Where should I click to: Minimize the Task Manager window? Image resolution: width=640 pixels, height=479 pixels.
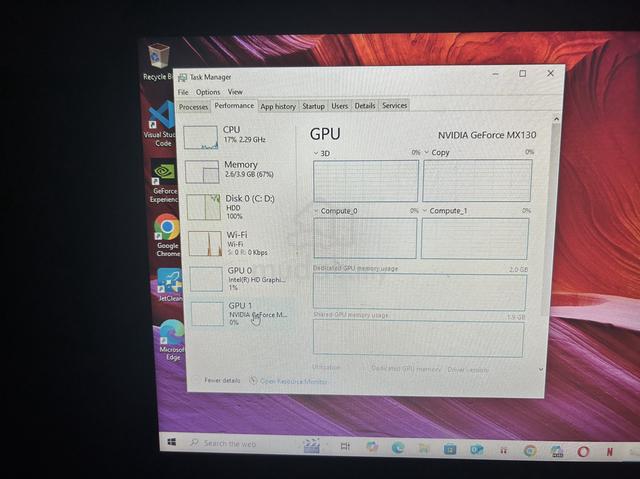pyautogui.click(x=496, y=74)
